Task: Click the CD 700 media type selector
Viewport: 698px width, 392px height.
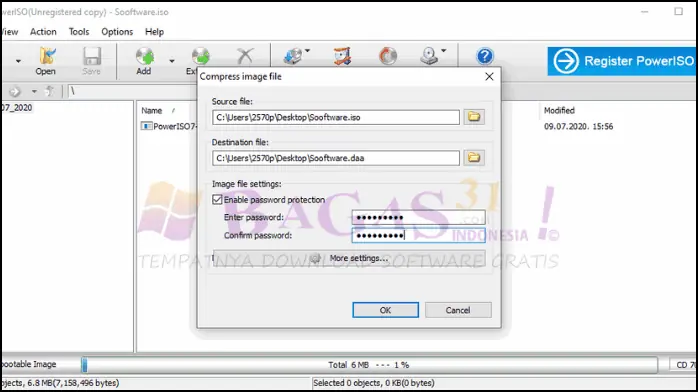Action: [x=684, y=365]
